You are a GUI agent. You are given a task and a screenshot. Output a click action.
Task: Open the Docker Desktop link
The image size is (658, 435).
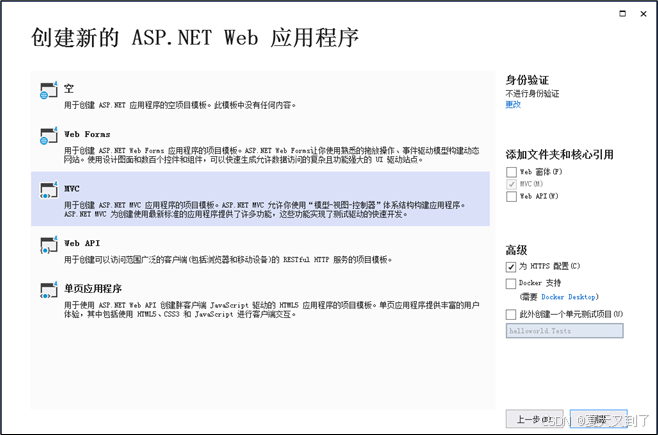568,297
